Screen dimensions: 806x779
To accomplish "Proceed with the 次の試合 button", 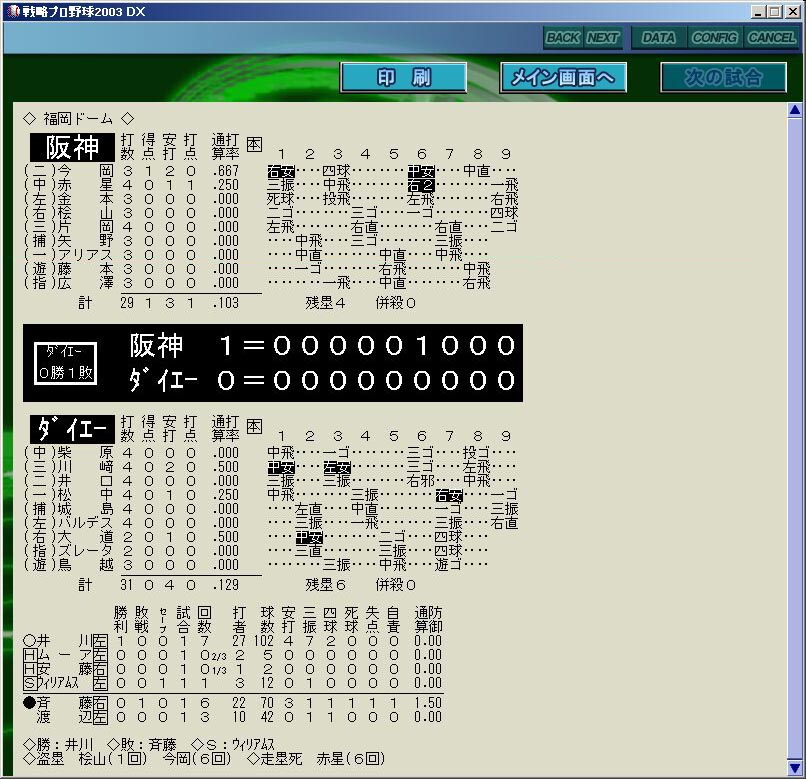I will coord(723,77).
